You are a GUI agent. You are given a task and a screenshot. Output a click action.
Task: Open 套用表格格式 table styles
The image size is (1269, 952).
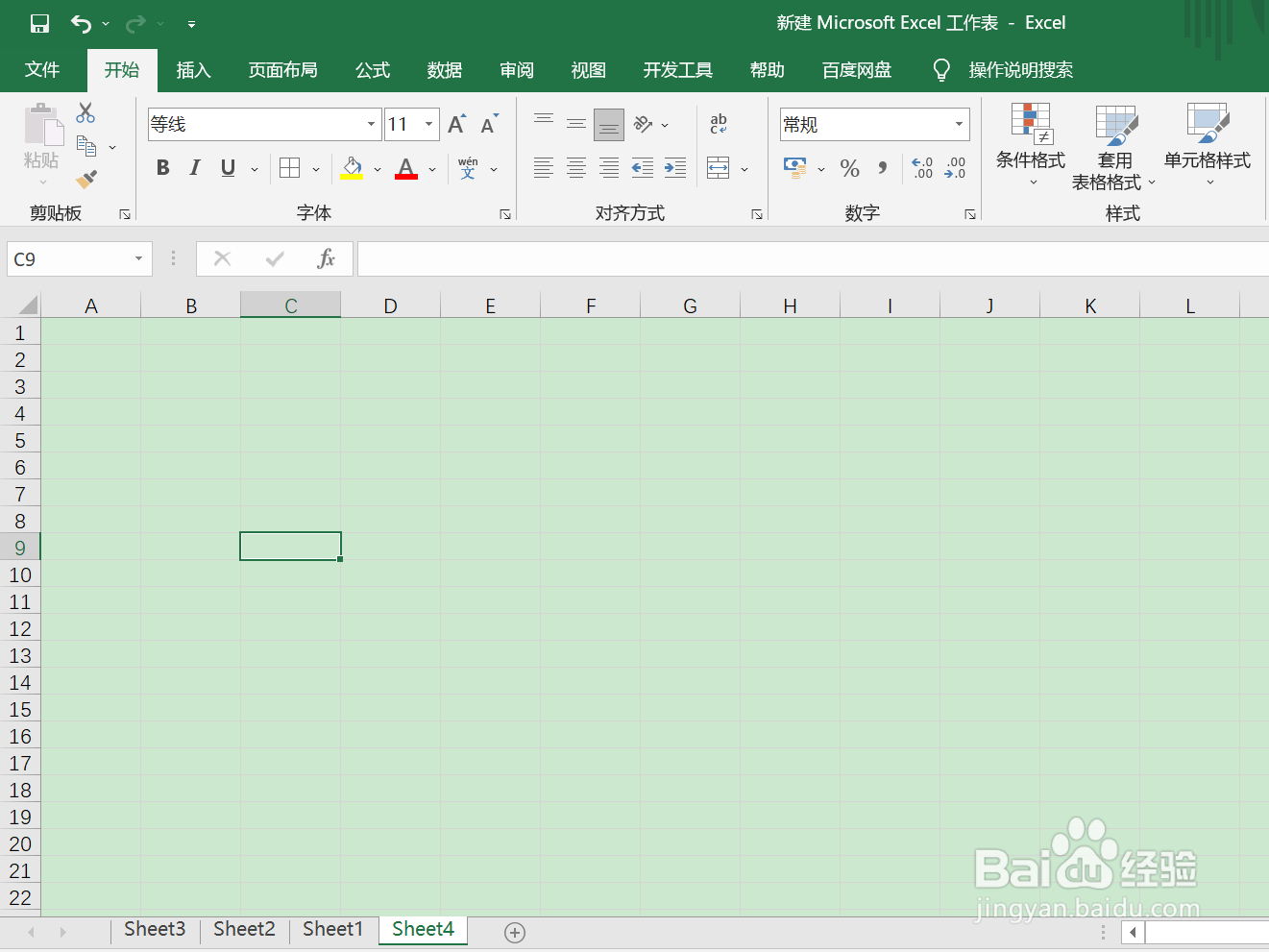[1113, 146]
